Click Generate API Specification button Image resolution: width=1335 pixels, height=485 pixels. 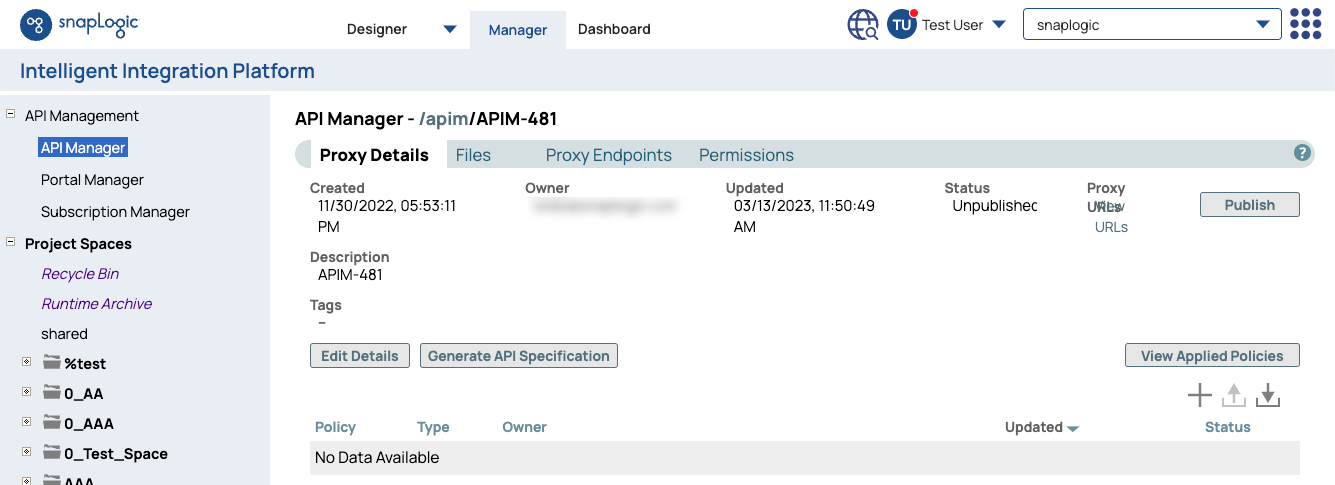519,355
